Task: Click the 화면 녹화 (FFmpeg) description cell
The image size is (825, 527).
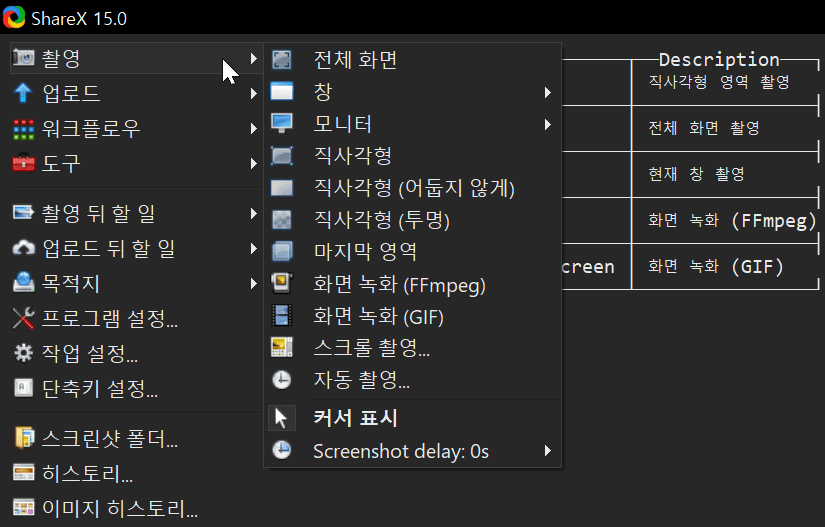Action: coord(732,220)
